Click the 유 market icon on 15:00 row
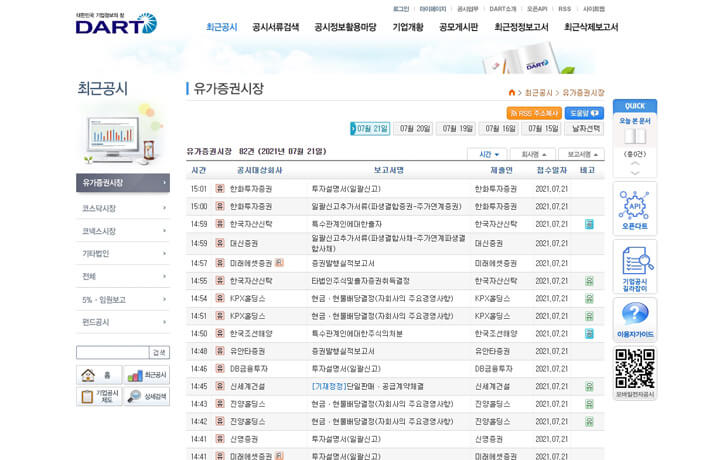 pyautogui.click(x=220, y=206)
